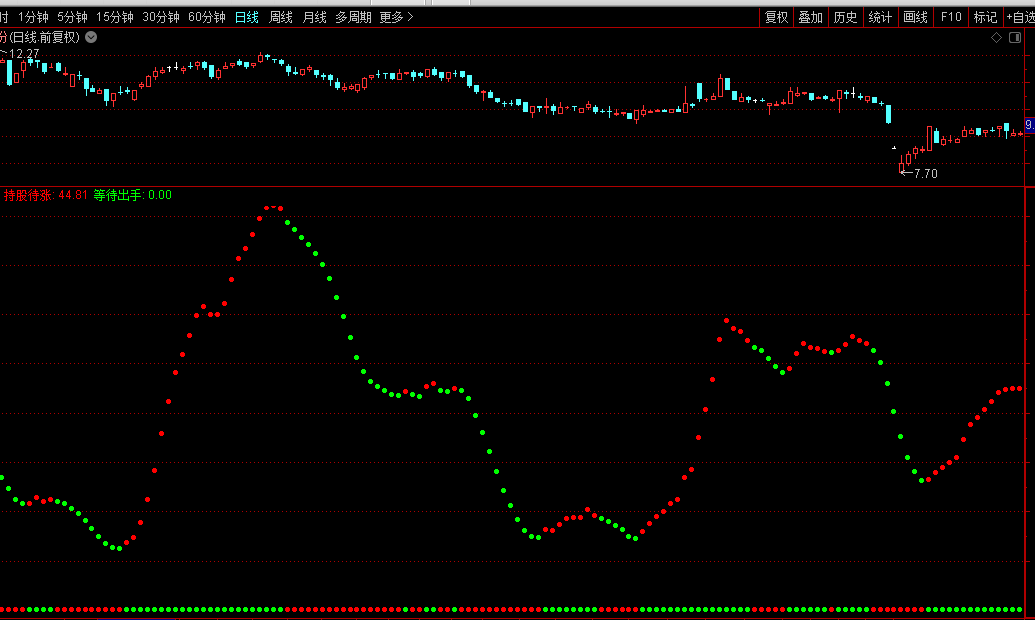The image size is (1035, 620).
Task: Select the 5分钟 period tab
Action: click(72, 17)
